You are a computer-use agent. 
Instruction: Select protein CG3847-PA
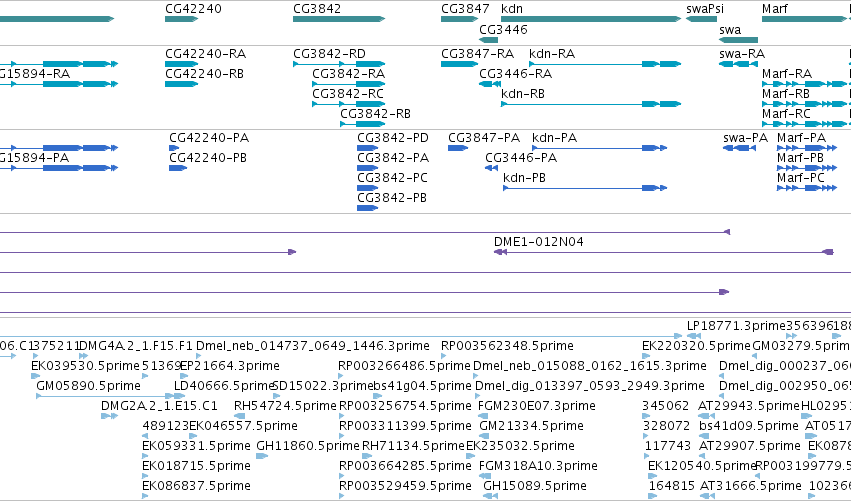tap(484, 138)
